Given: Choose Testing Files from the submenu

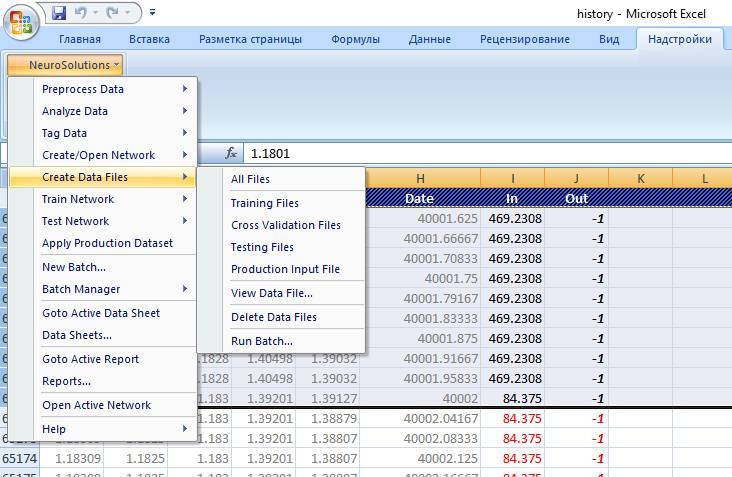Looking at the screenshot, I should (281, 247).
